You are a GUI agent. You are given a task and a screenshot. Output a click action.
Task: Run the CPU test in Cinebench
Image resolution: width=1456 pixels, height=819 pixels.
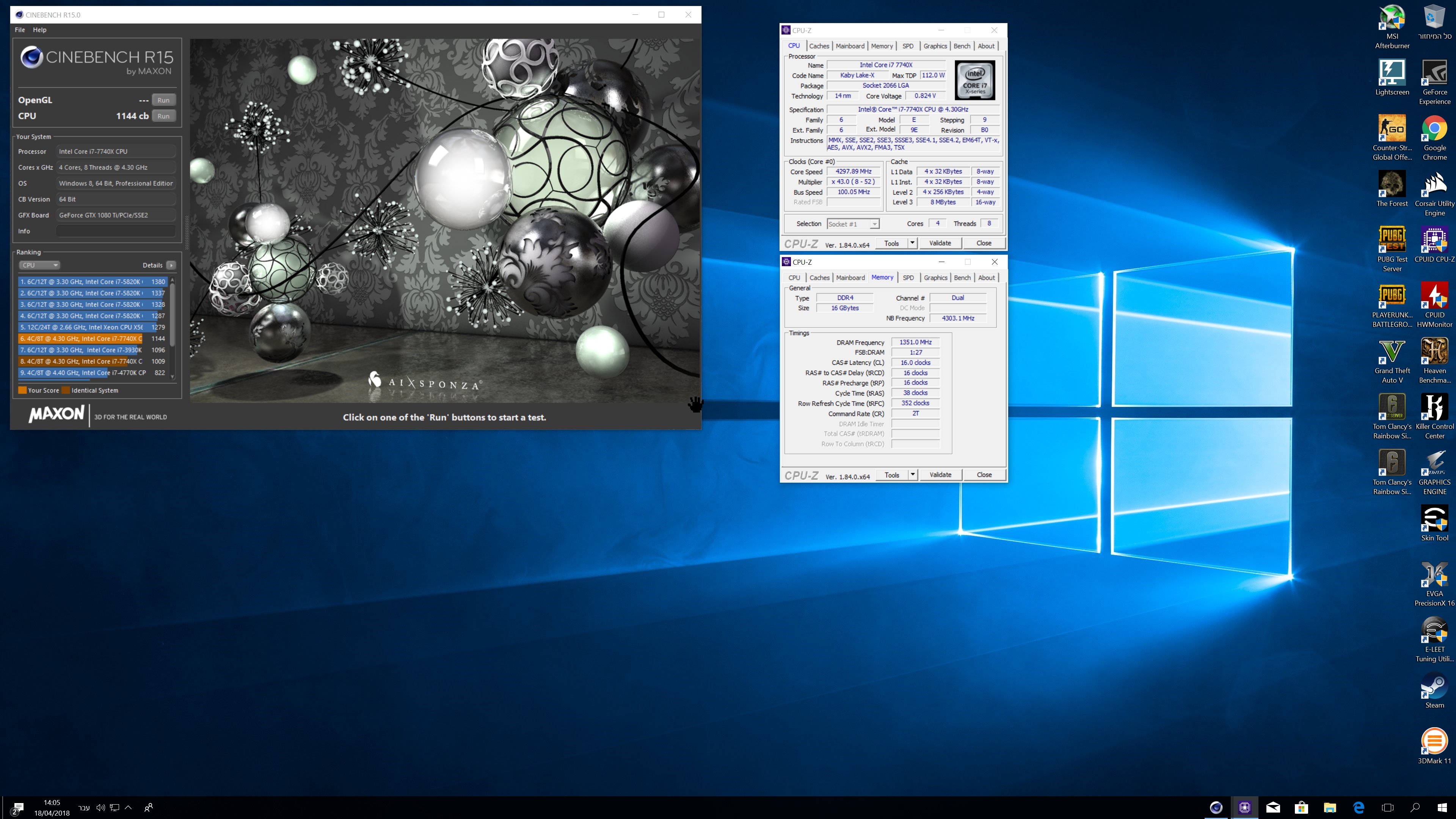click(x=163, y=116)
